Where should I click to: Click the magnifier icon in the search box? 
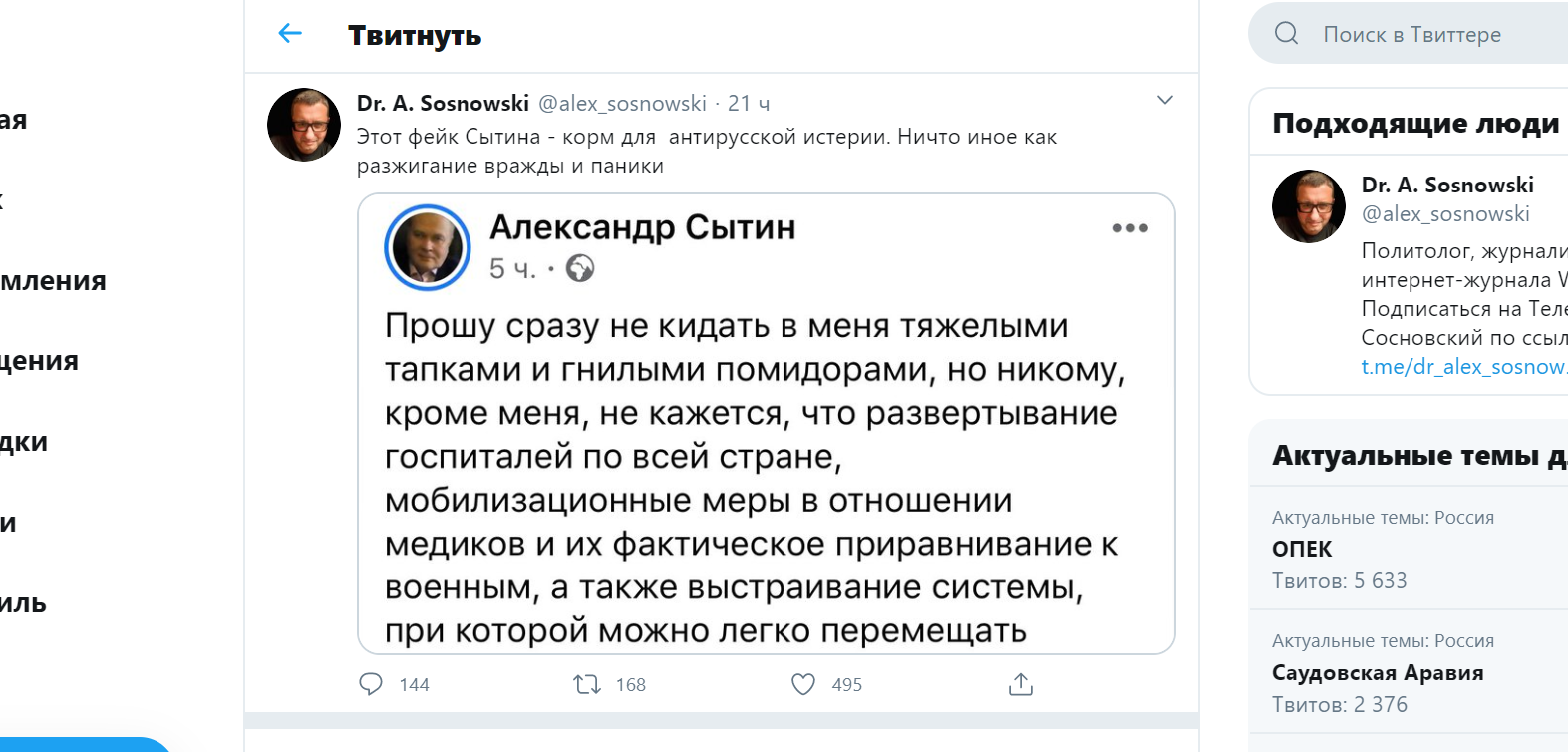[x=1287, y=34]
